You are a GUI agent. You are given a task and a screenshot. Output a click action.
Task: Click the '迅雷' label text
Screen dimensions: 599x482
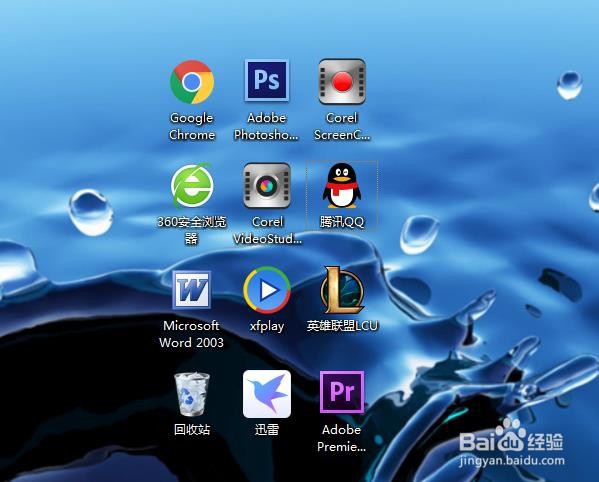(267, 430)
